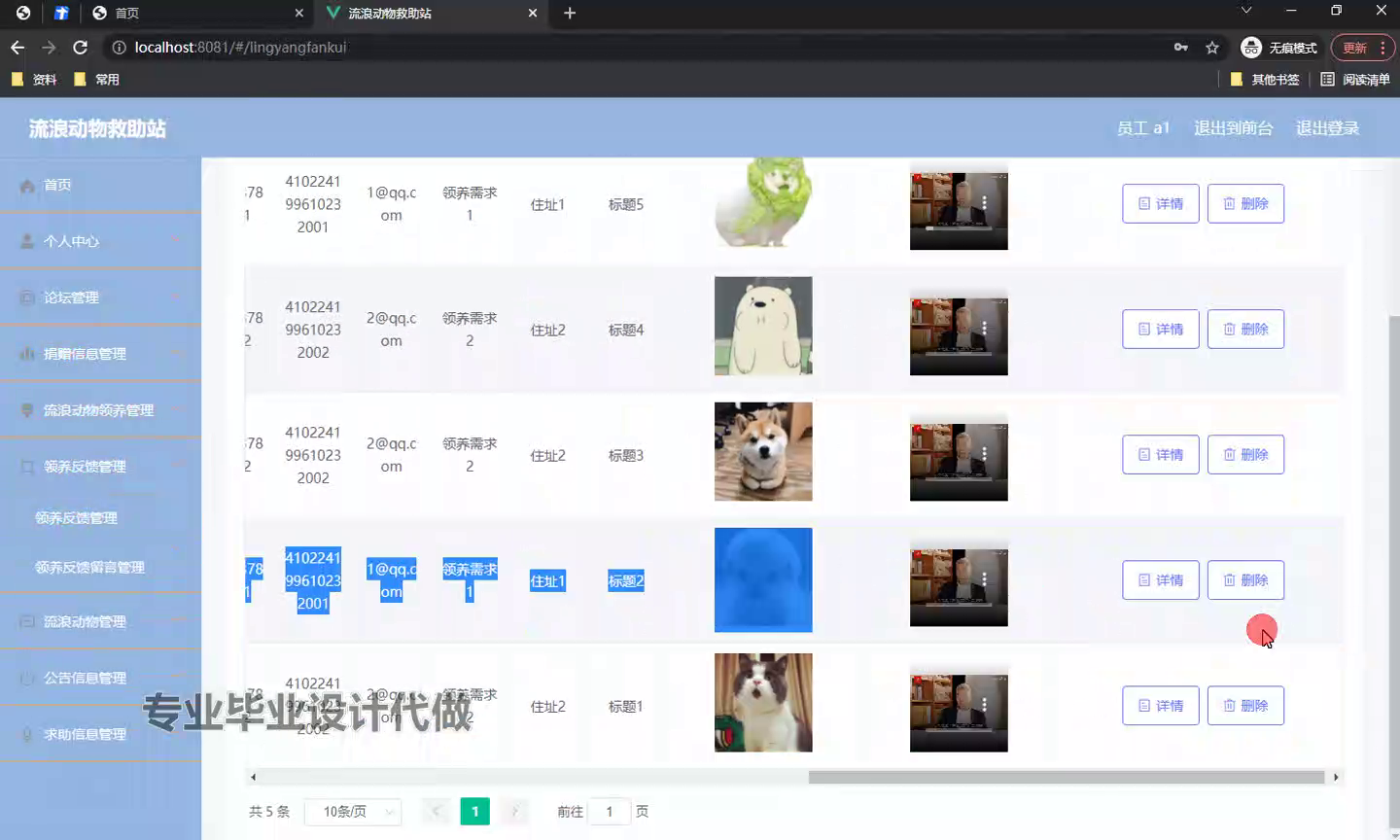Screen dimensions: 1400x840
Task: Select page 1 in pagination
Action: [x=474, y=811]
